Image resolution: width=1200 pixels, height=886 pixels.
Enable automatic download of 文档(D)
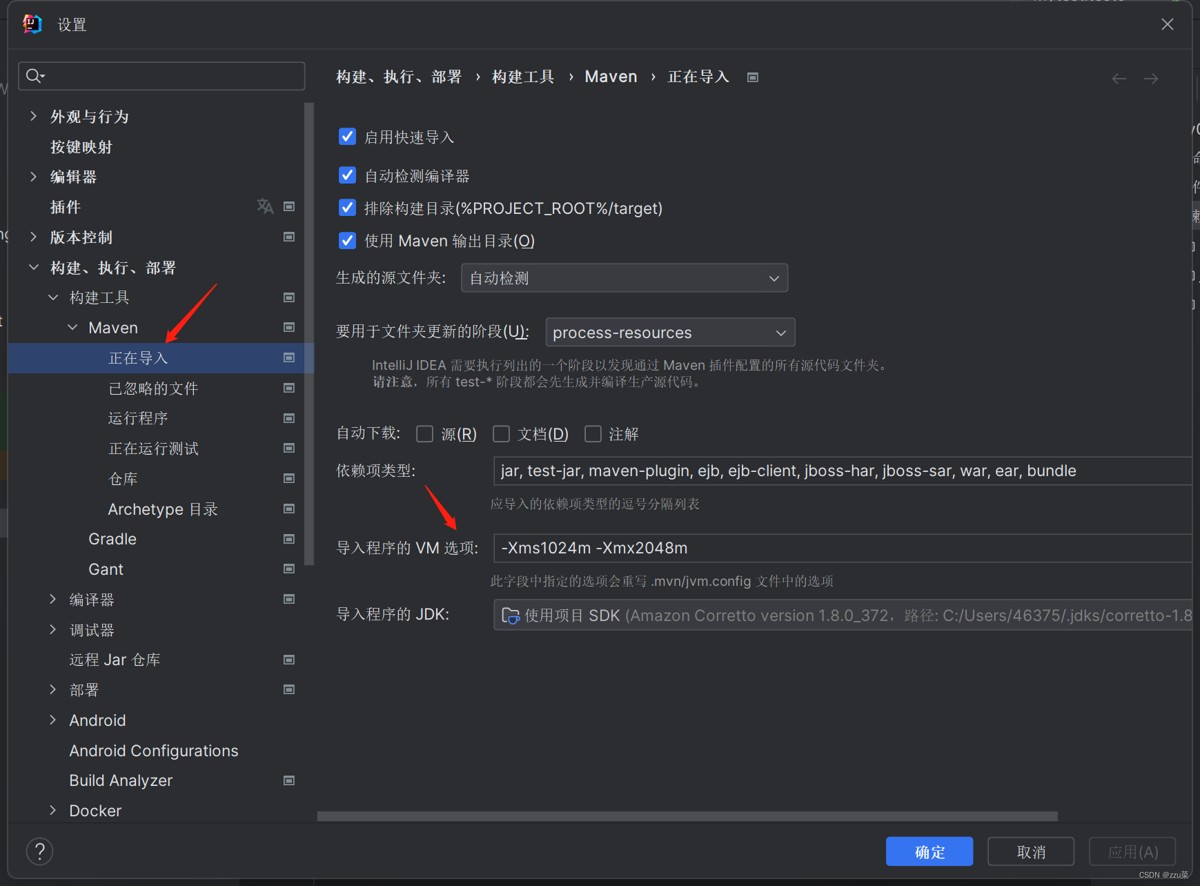click(x=501, y=434)
